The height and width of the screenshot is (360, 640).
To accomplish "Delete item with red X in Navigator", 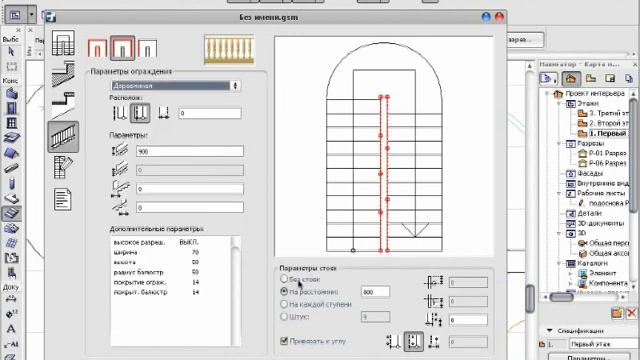I will click(631, 313).
